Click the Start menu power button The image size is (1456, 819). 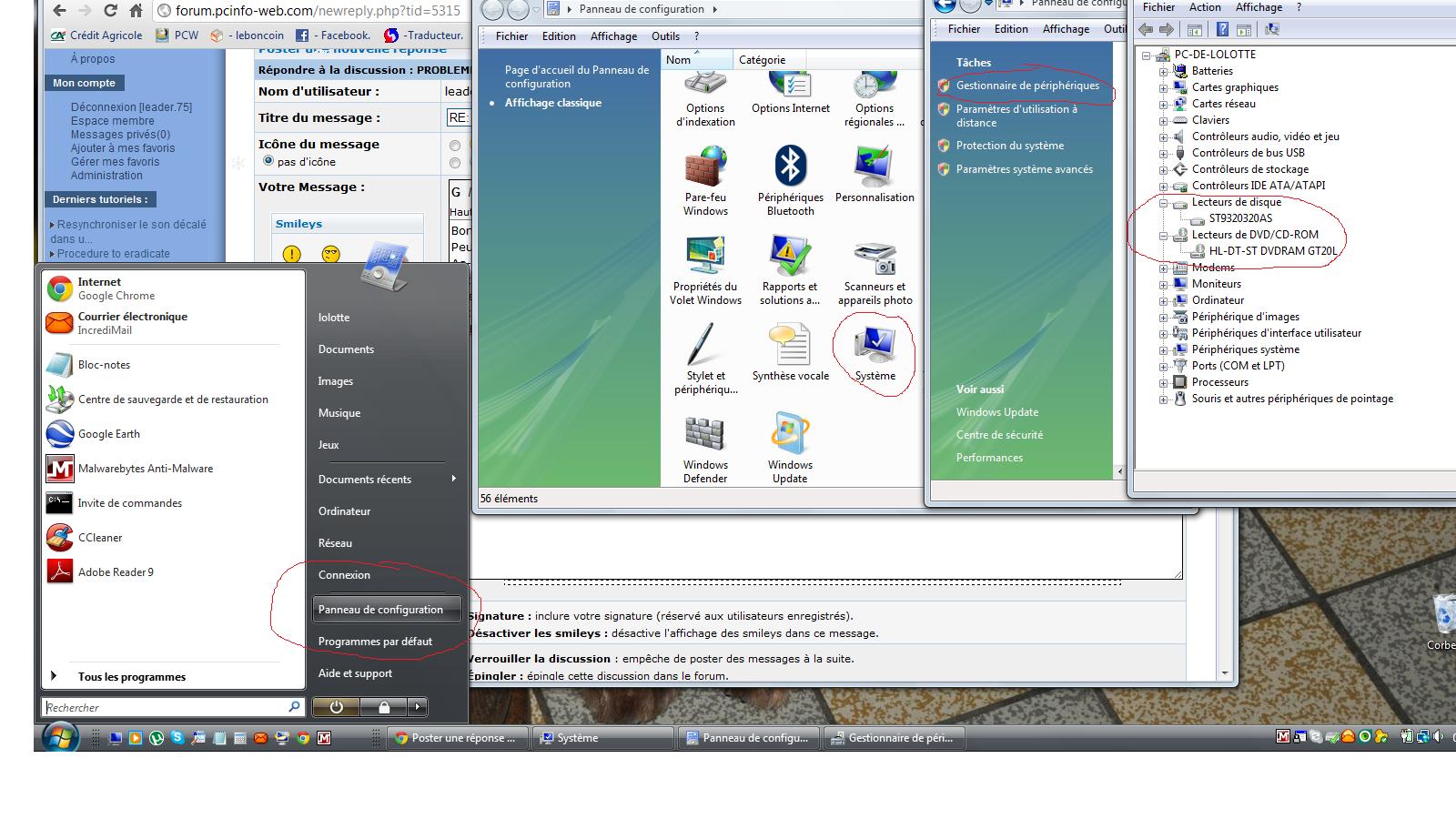click(336, 707)
